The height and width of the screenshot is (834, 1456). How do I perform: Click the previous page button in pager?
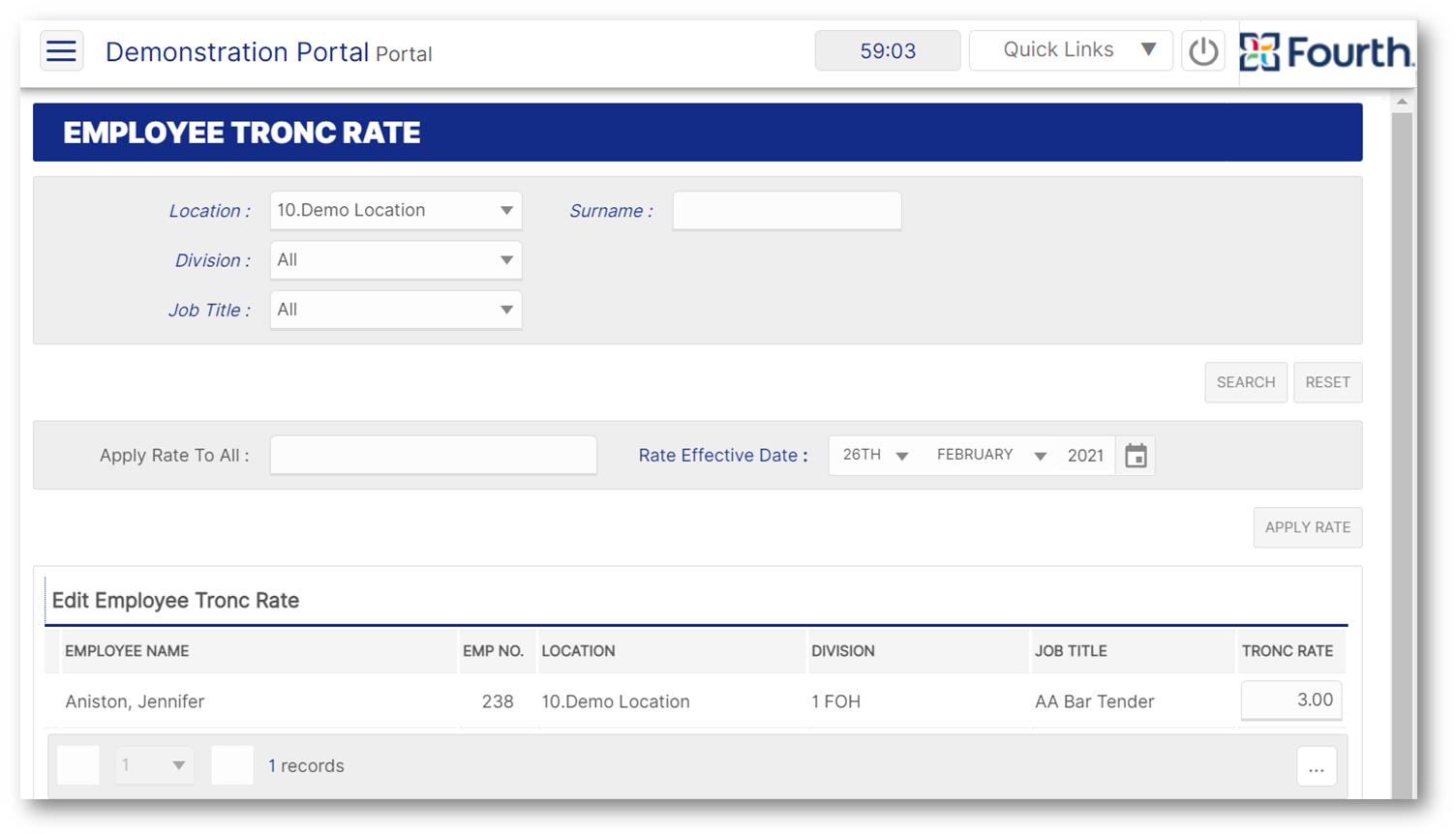coord(78,765)
